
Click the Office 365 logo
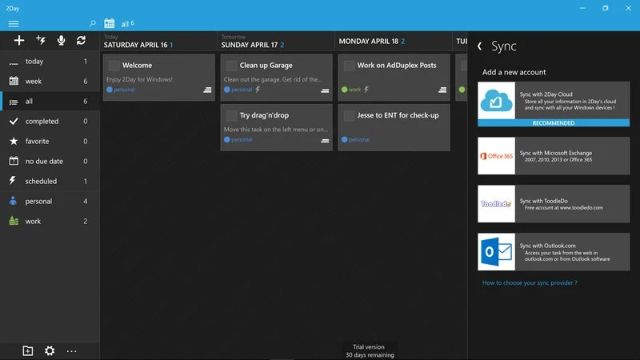point(496,156)
